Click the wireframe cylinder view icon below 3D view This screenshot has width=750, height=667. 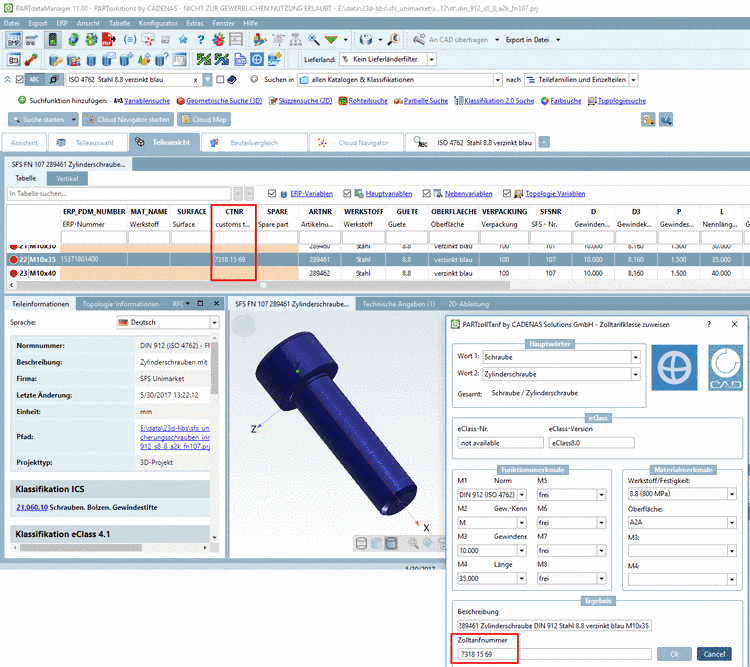point(362,543)
